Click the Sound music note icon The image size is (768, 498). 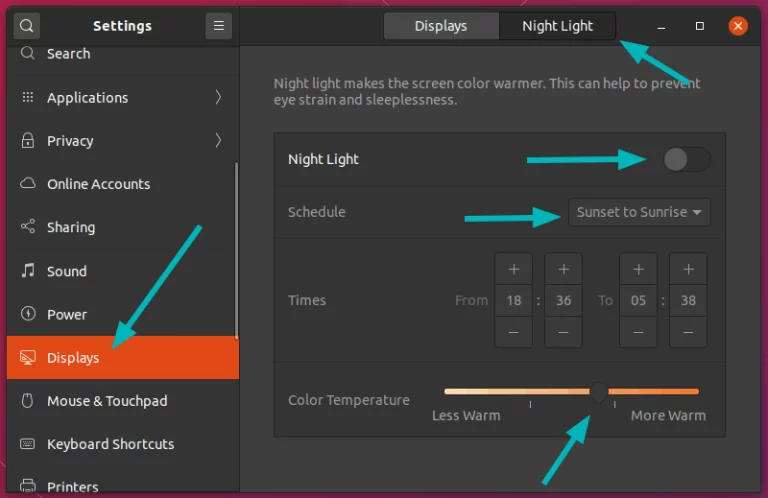click(27, 271)
